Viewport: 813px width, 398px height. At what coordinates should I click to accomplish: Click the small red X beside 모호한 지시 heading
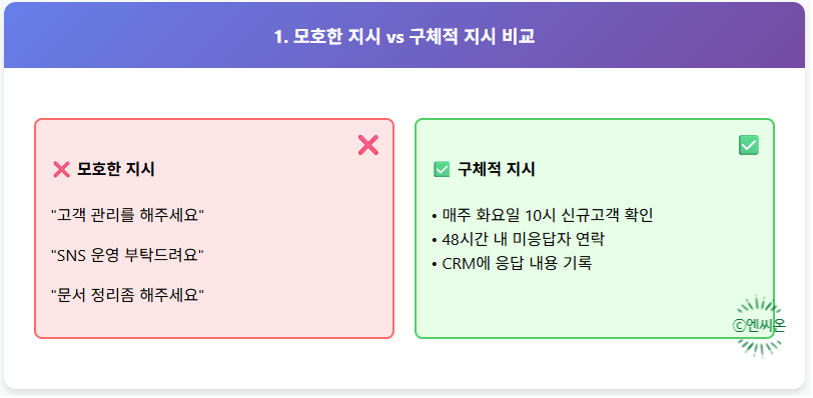pos(62,169)
